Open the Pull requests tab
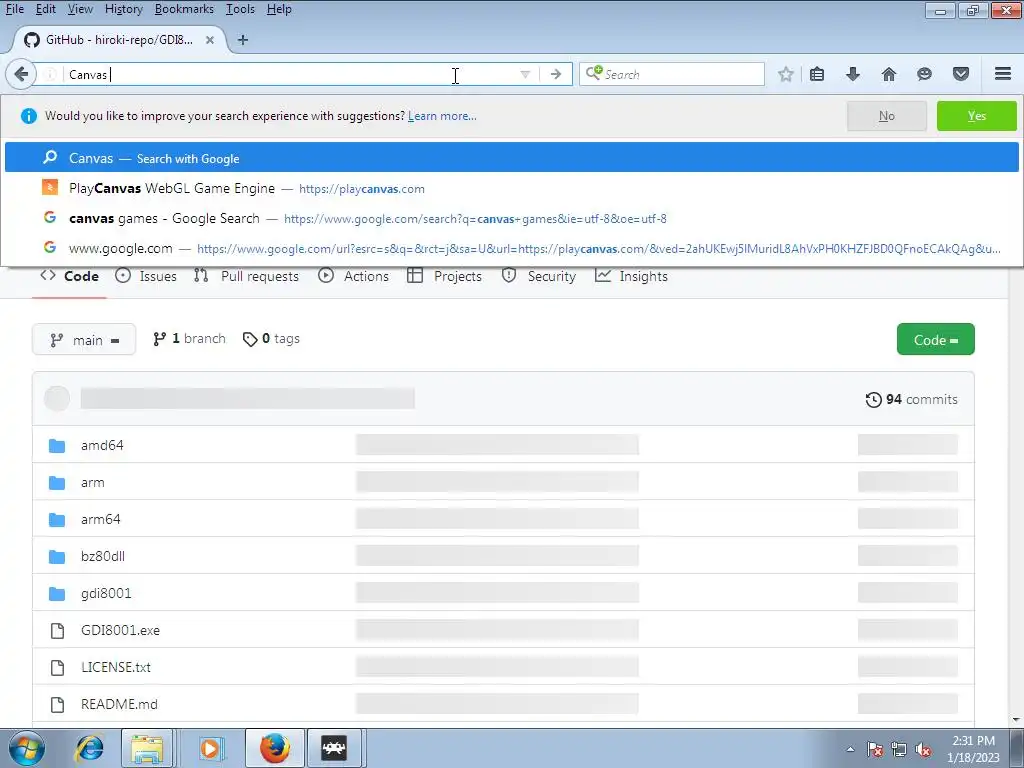This screenshot has height=768, width=1024. (246, 276)
